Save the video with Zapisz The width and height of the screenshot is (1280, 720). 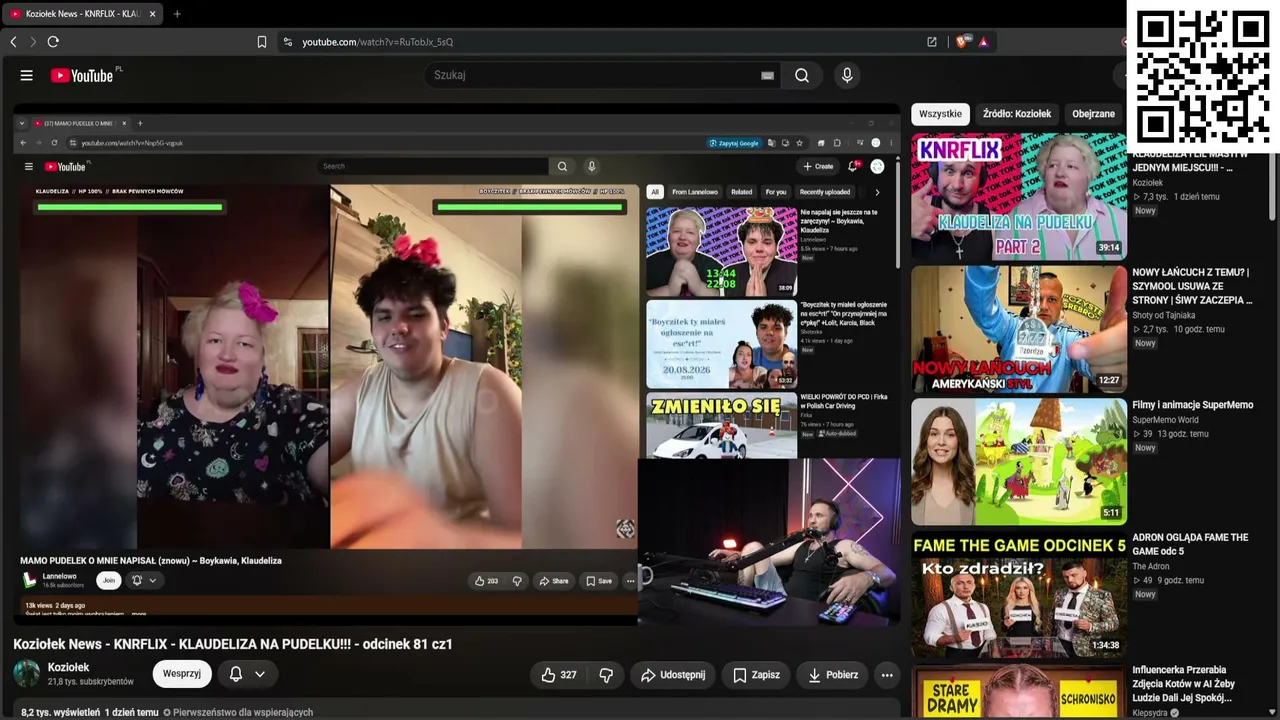coord(756,675)
